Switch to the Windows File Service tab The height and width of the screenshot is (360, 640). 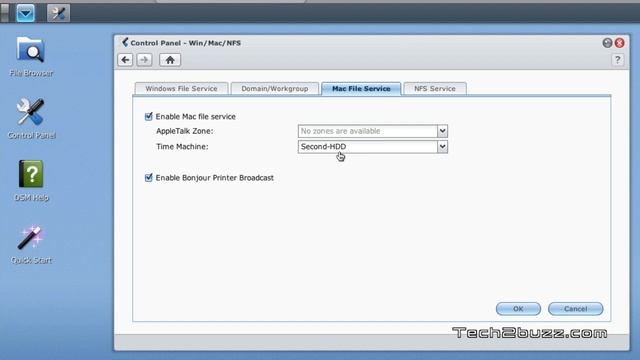(181, 89)
